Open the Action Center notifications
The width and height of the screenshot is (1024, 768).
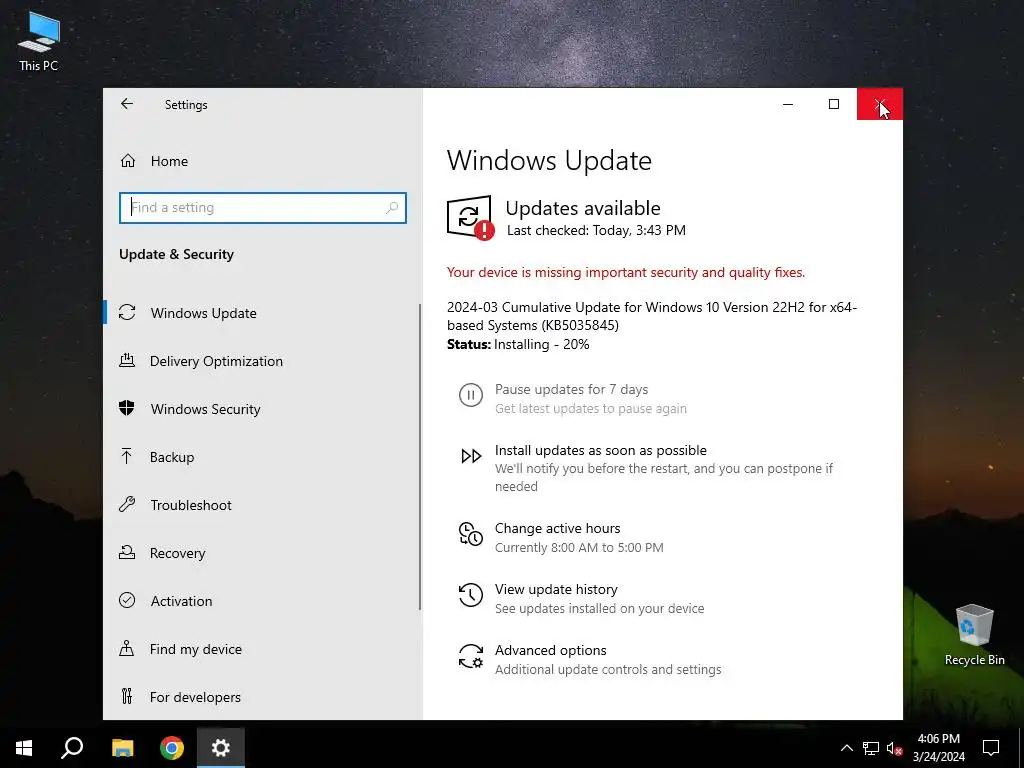click(991, 748)
